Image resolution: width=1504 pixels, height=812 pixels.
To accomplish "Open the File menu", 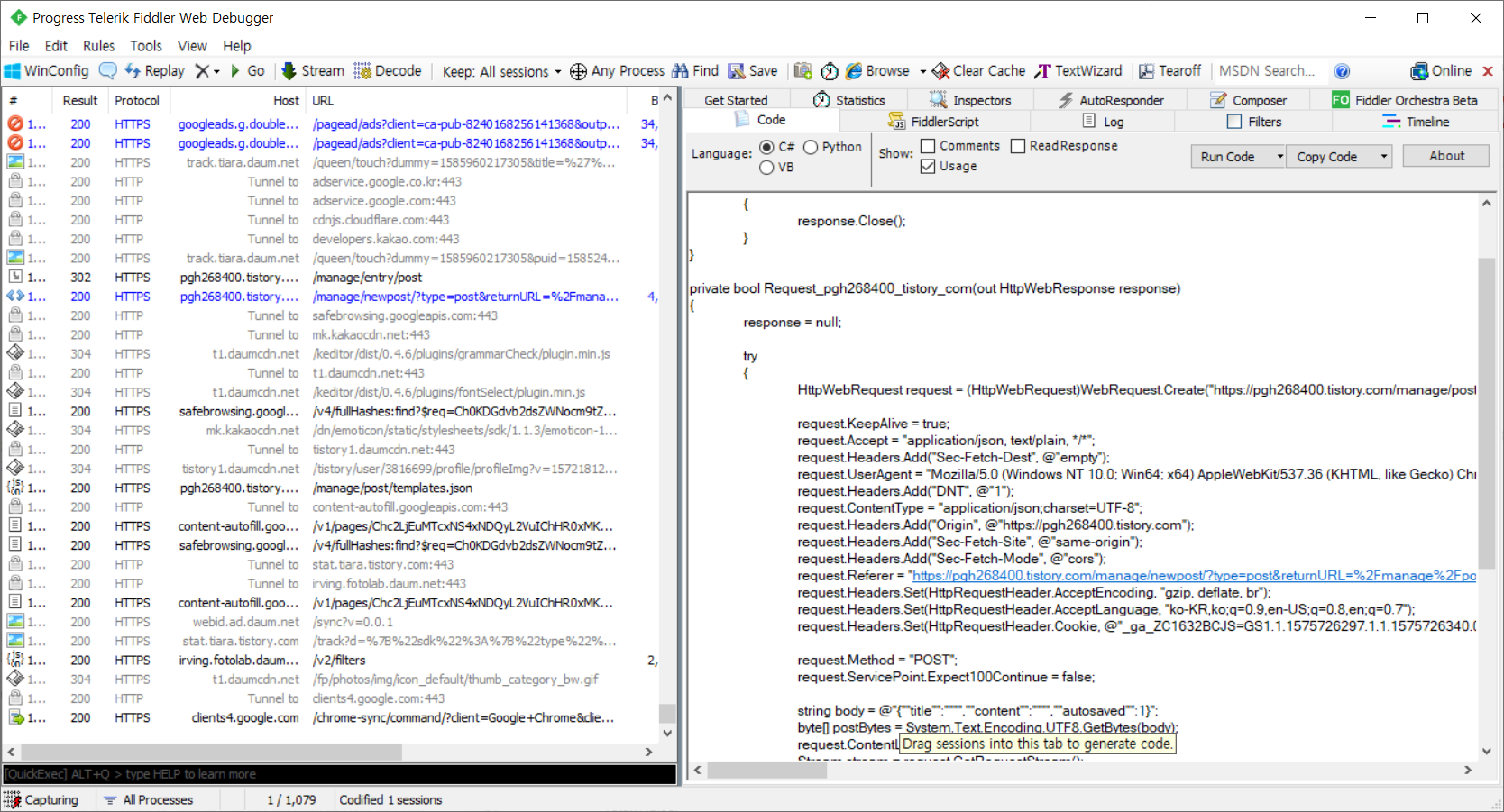I will point(19,46).
